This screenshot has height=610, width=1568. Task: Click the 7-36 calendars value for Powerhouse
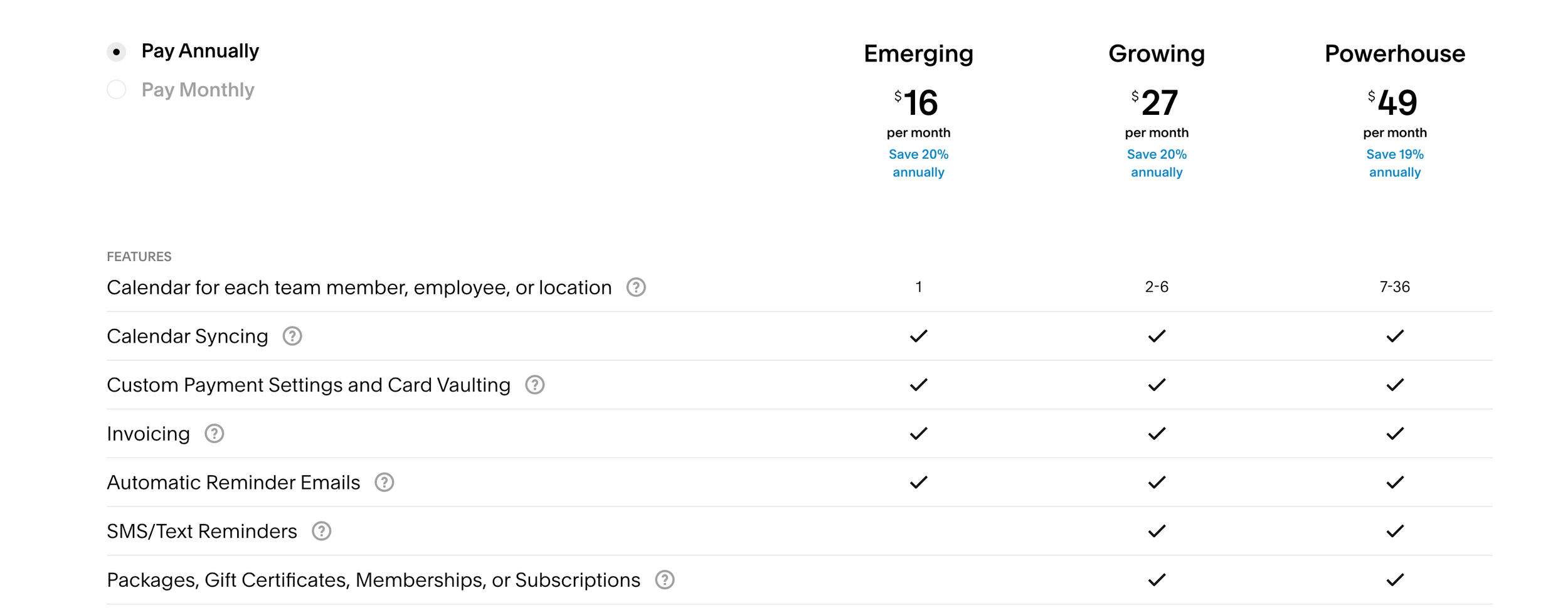click(1395, 287)
